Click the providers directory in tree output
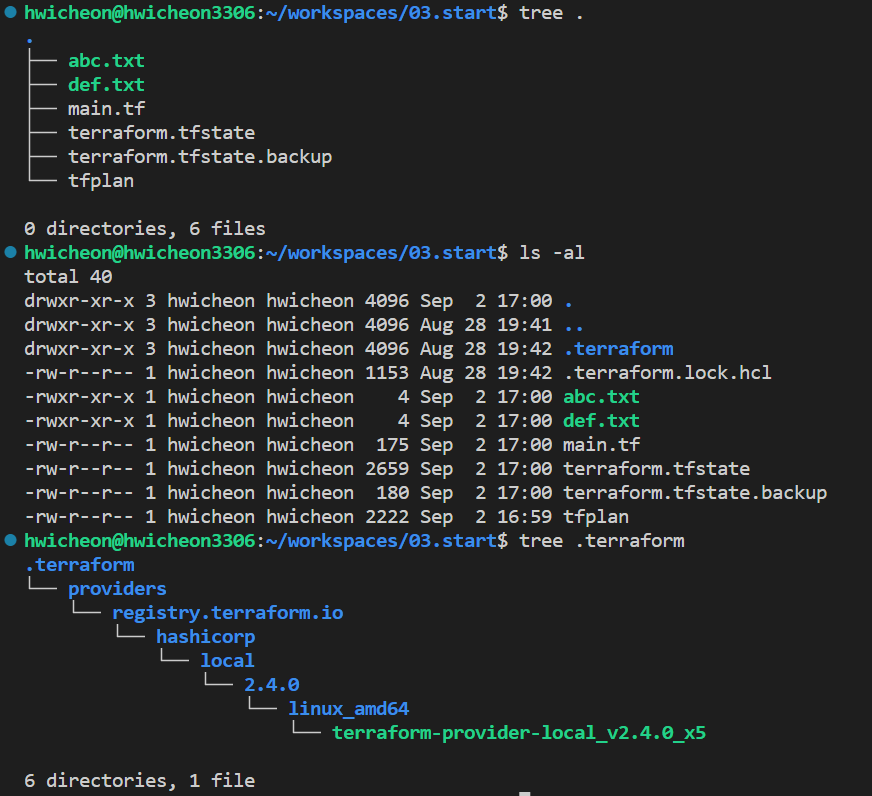872x796 pixels. (117, 589)
